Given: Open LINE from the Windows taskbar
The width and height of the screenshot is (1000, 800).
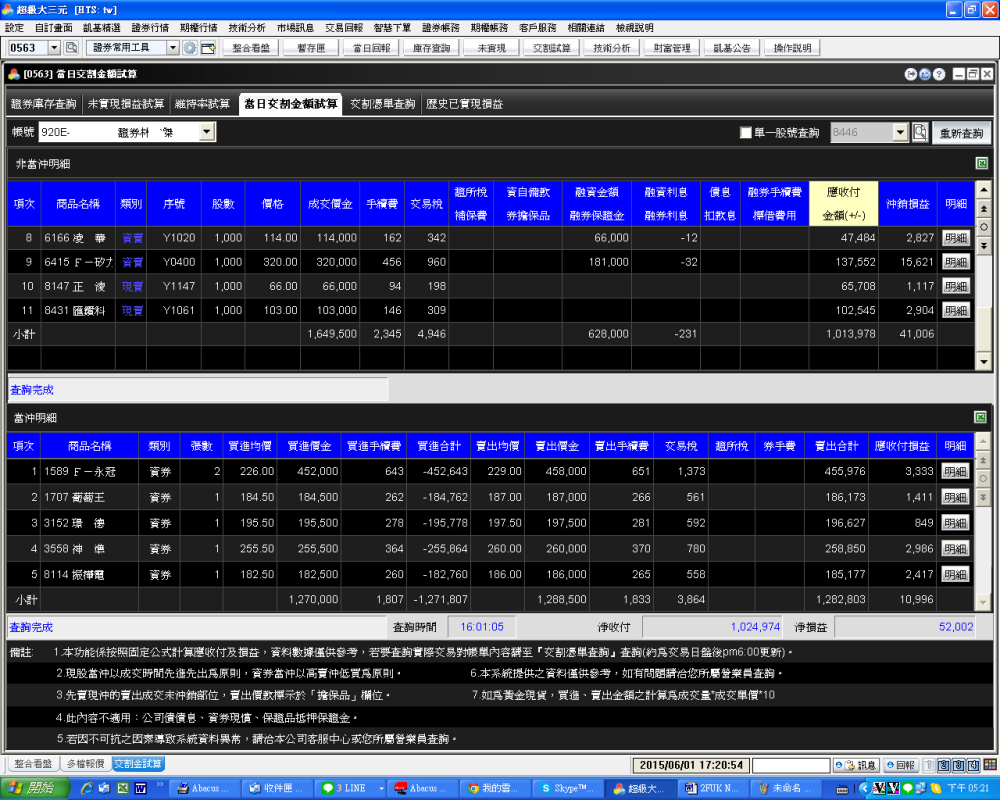Looking at the screenshot, I should [x=349, y=788].
